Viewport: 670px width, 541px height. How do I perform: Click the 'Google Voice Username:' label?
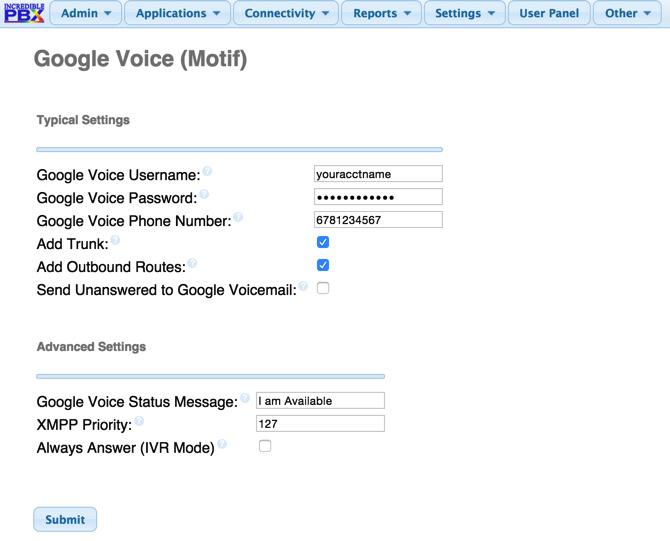[x=118, y=175]
